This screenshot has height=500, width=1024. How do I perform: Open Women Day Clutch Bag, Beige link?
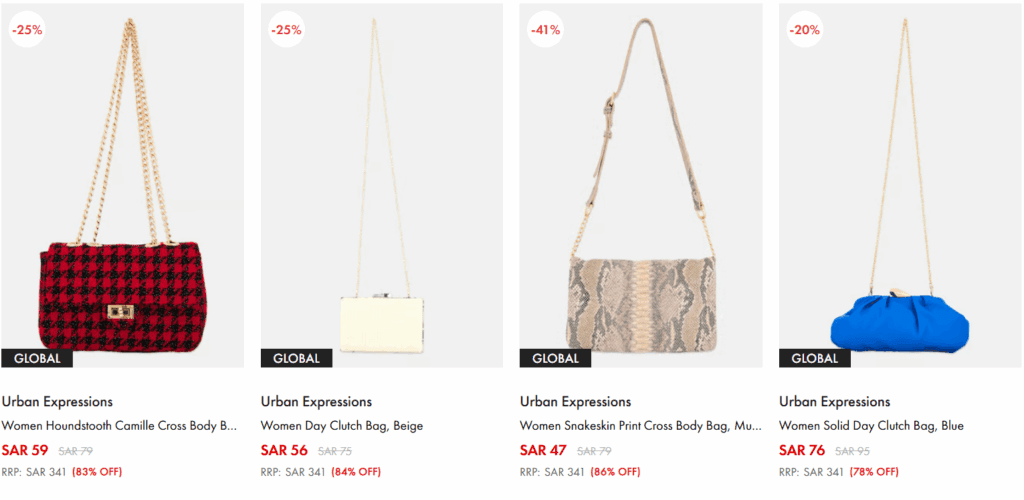pyautogui.click(x=342, y=426)
